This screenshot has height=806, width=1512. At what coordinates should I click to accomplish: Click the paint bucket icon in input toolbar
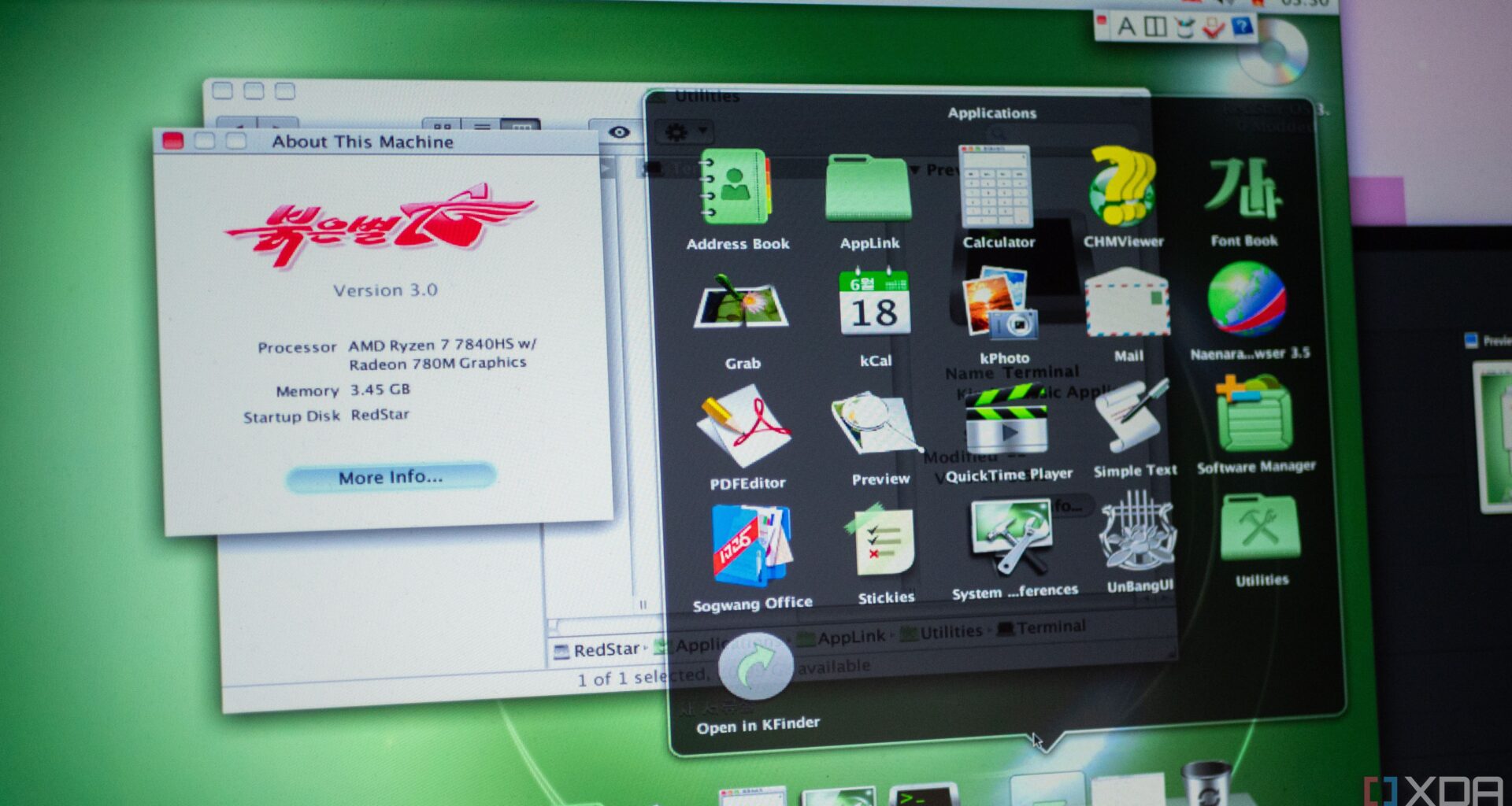coord(1184,28)
